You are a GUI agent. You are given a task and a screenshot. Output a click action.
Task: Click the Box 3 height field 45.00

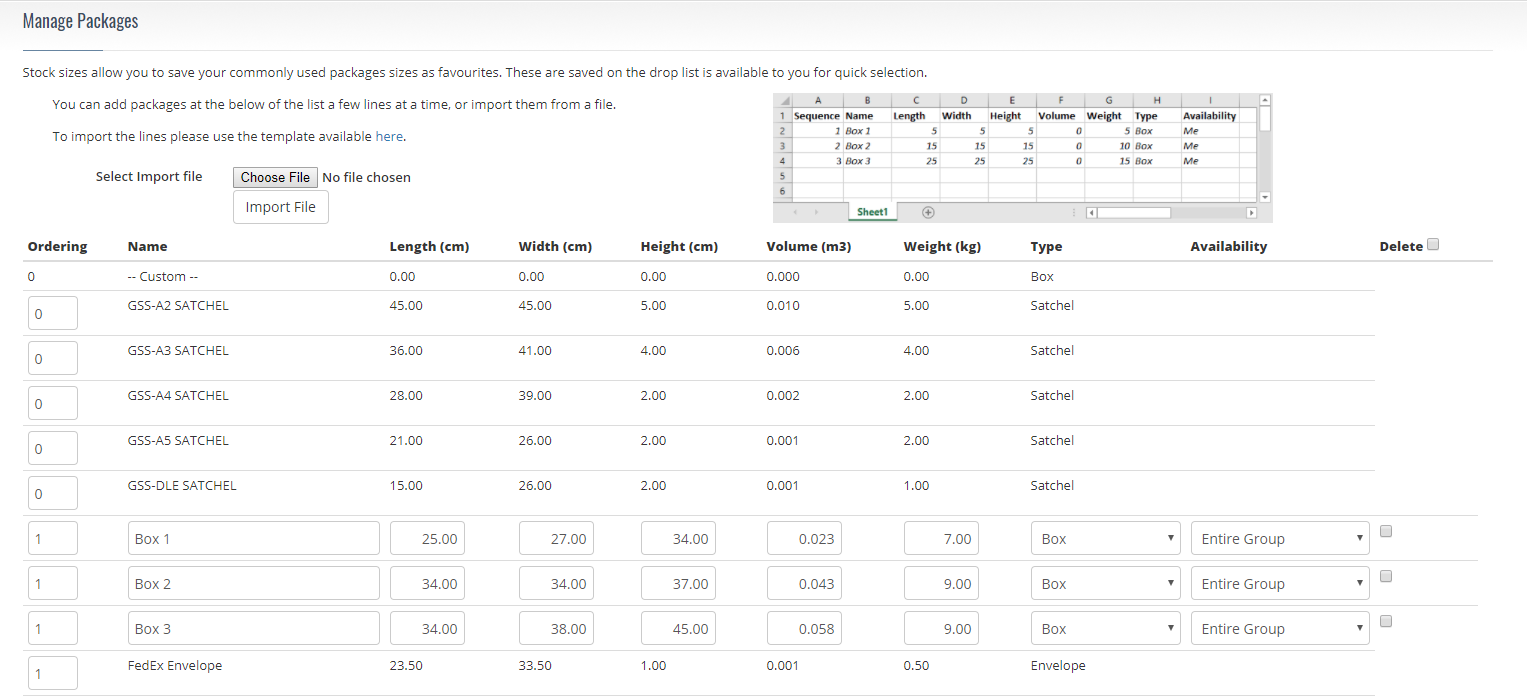pyautogui.click(x=678, y=628)
